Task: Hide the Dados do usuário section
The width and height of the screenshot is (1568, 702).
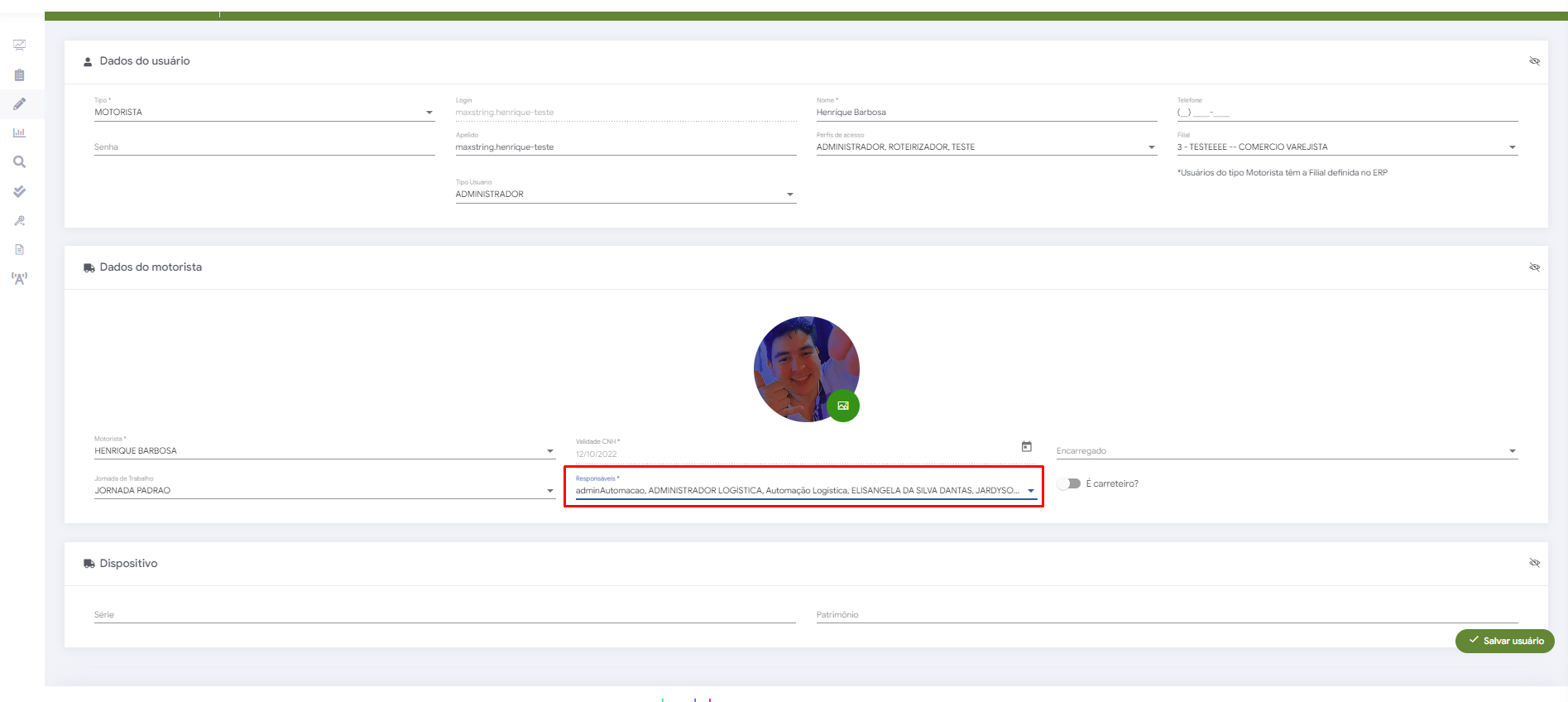Action: click(1534, 61)
